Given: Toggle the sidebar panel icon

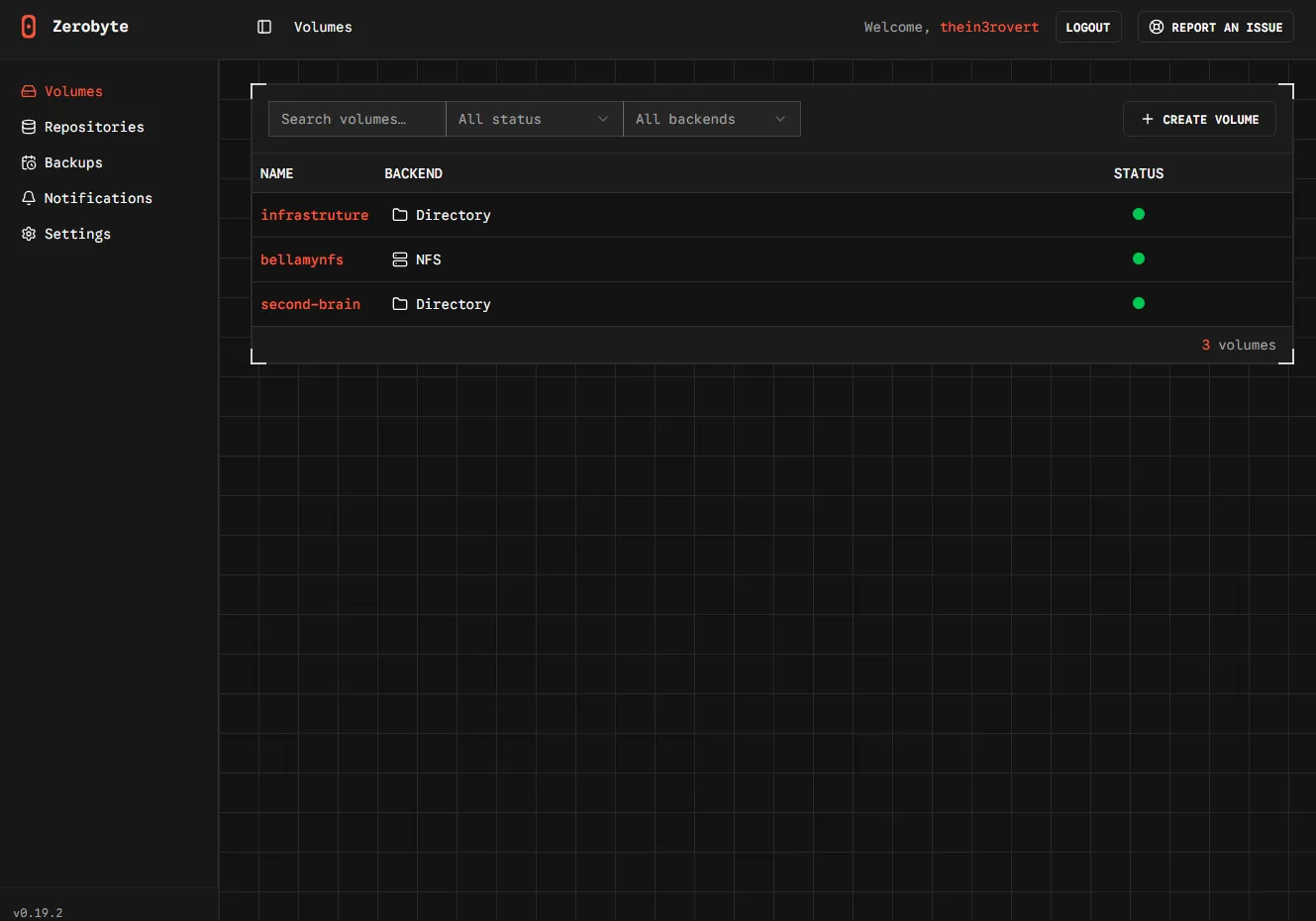Looking at the screenshot, I should click(x=264, y=27).
